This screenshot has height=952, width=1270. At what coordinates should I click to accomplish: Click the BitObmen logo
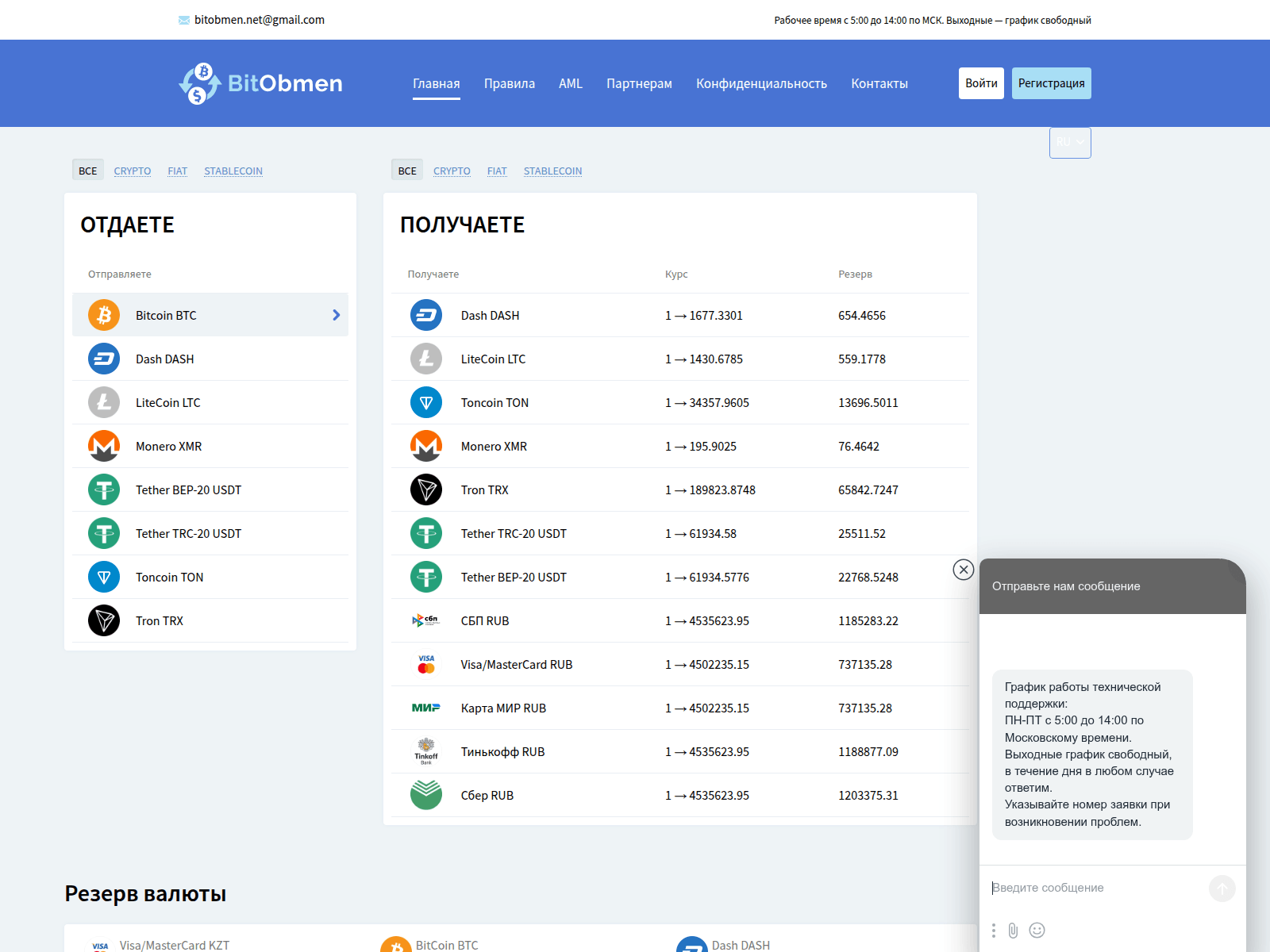(x=260, y=83)
